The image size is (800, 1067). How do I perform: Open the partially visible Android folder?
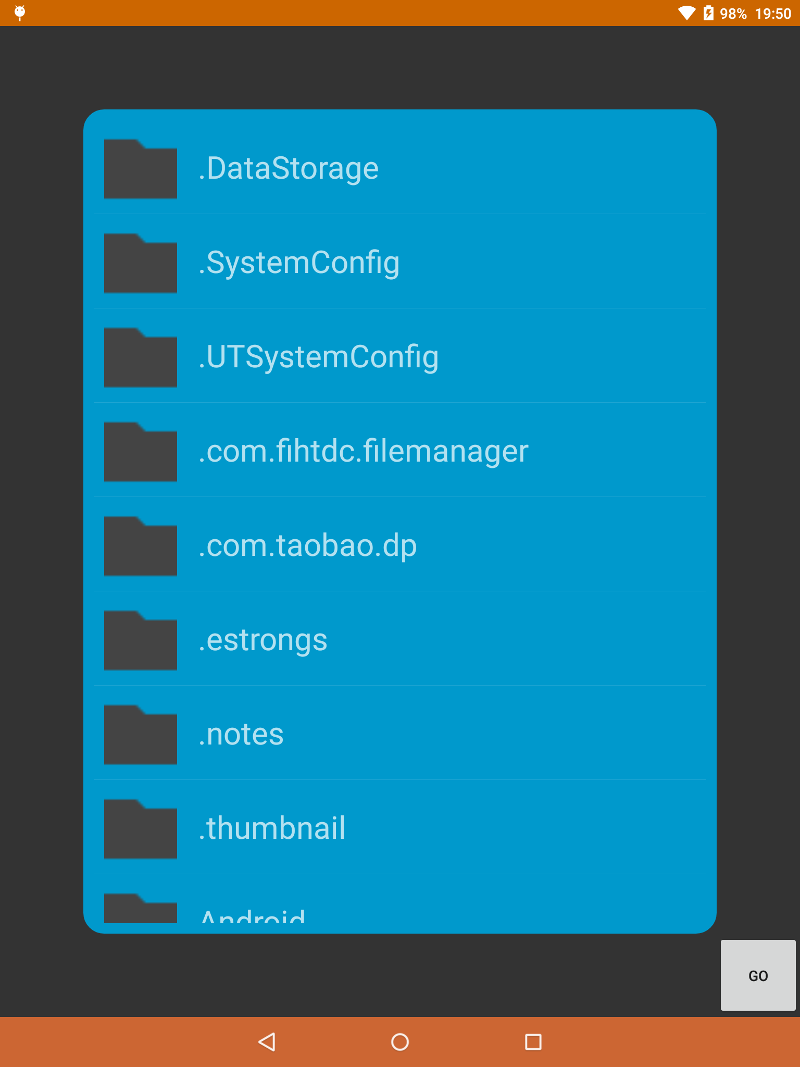[252, 915]
